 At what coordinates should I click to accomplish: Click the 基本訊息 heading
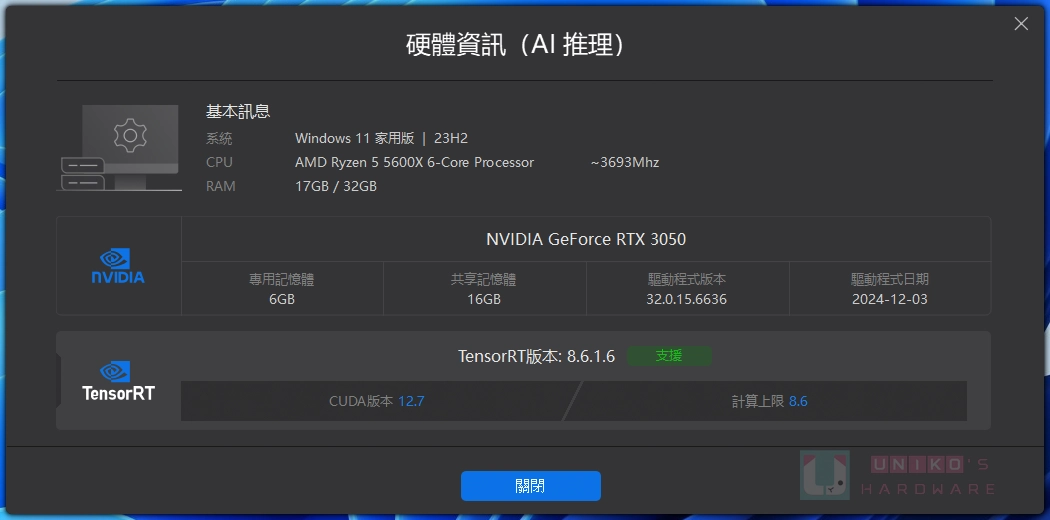pos(238,111)
